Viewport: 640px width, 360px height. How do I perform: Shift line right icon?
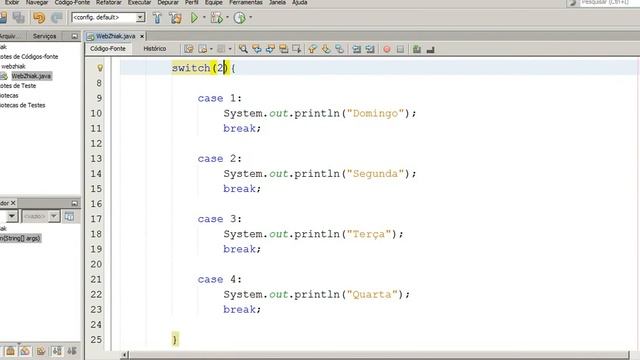370,49
